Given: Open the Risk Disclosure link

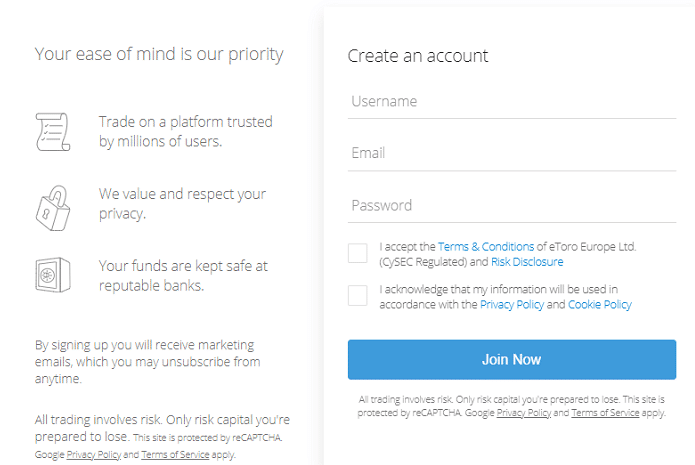Looking at the screenshot, I should click(x=527, y=262).
